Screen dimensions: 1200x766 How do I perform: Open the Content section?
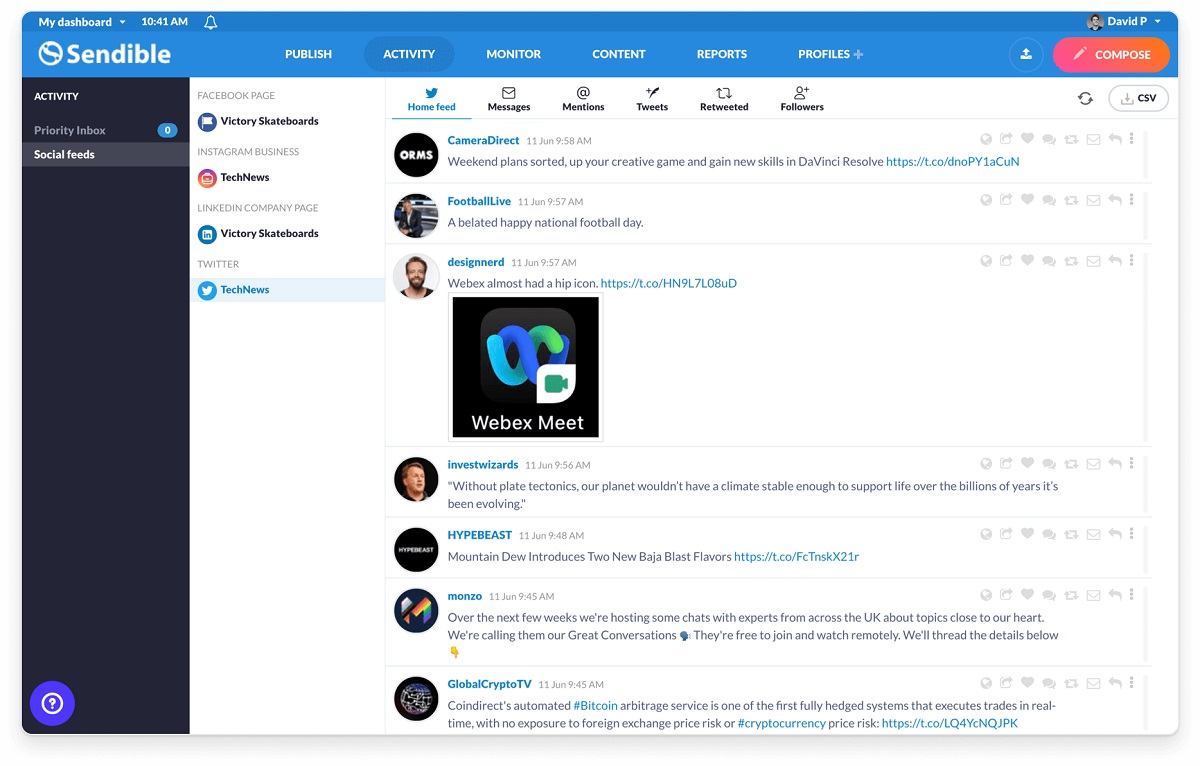619,54
